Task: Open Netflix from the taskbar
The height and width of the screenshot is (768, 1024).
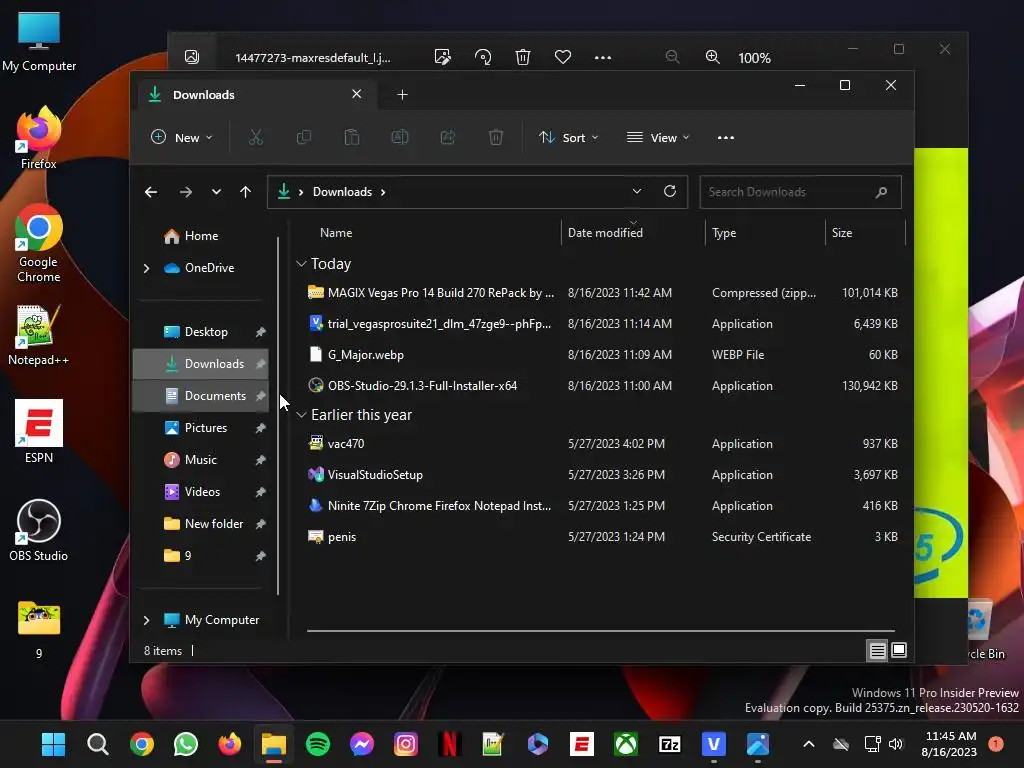Action: (x=449, y=744)
